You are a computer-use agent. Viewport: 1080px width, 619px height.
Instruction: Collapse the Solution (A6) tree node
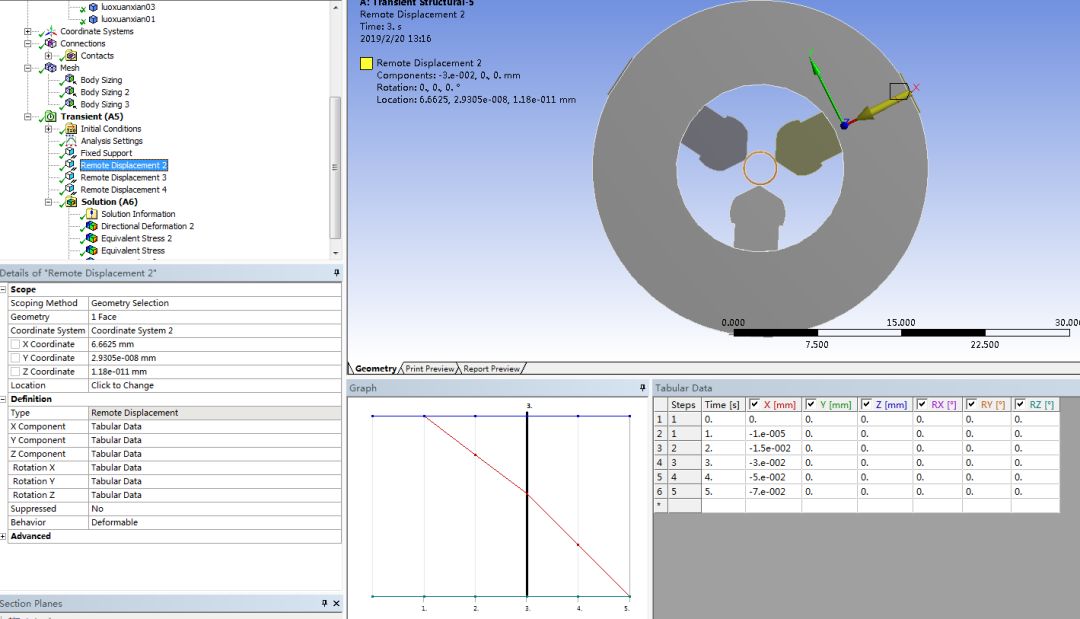tap(48, 202)
